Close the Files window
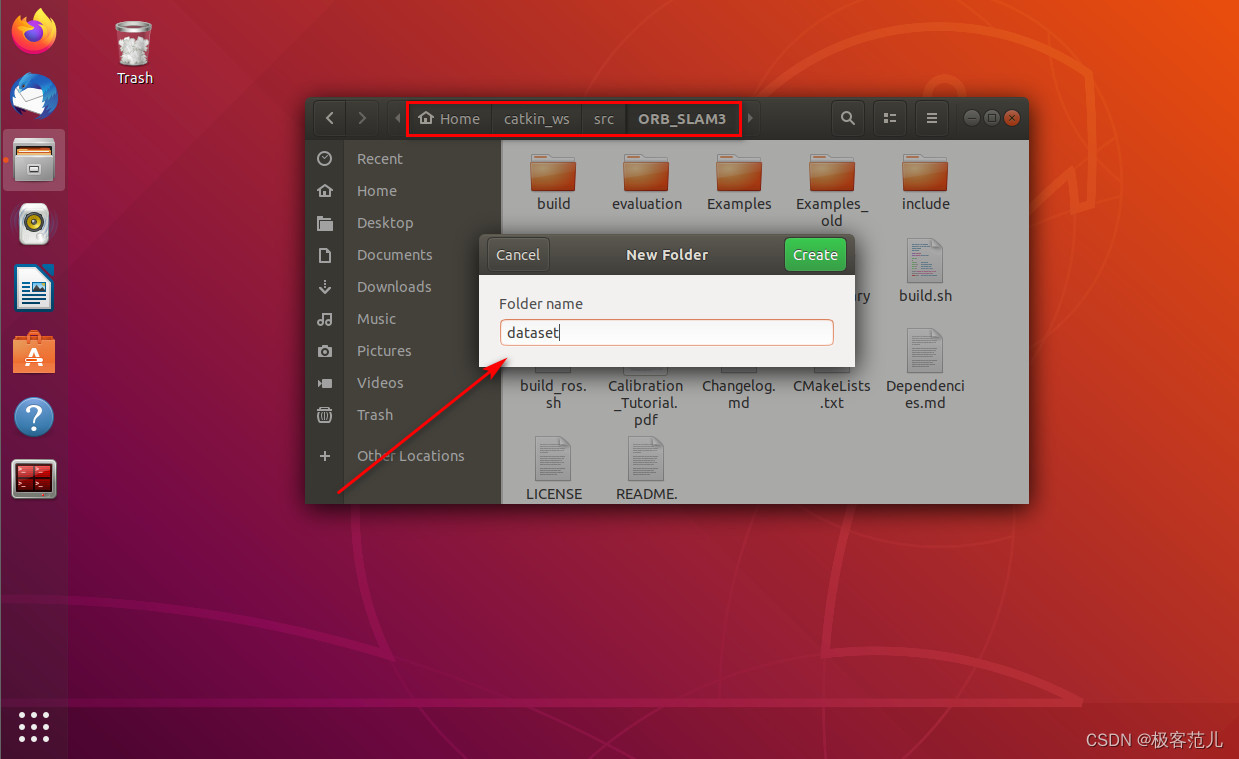Screen dimensions: 1239x759 1013,118
